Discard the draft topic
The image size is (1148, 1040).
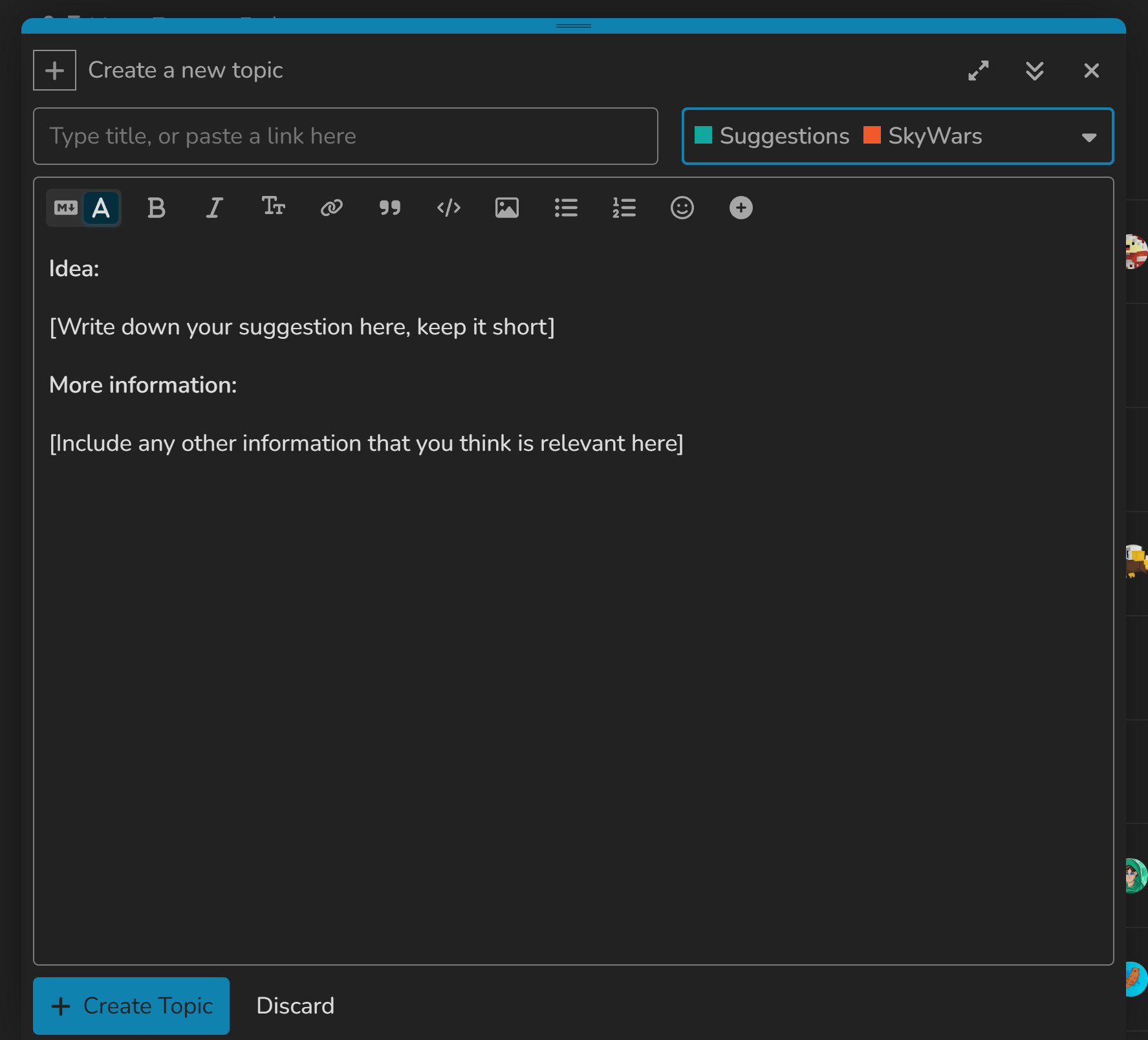point(295,1006)
